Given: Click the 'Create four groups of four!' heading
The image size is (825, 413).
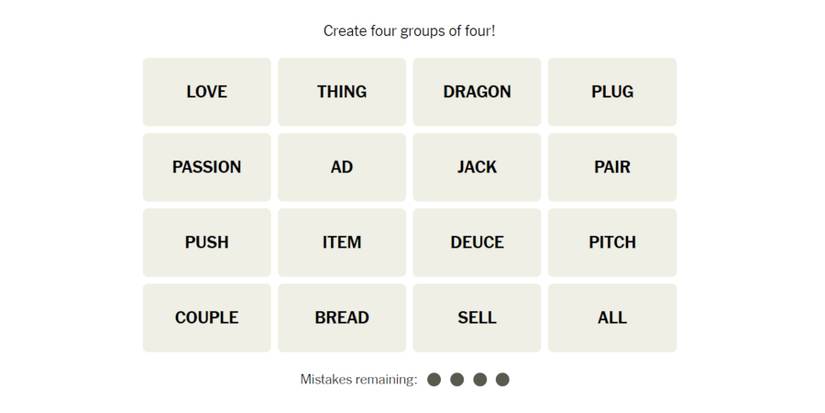Looking at the screenshot, I should coord(409,31).
